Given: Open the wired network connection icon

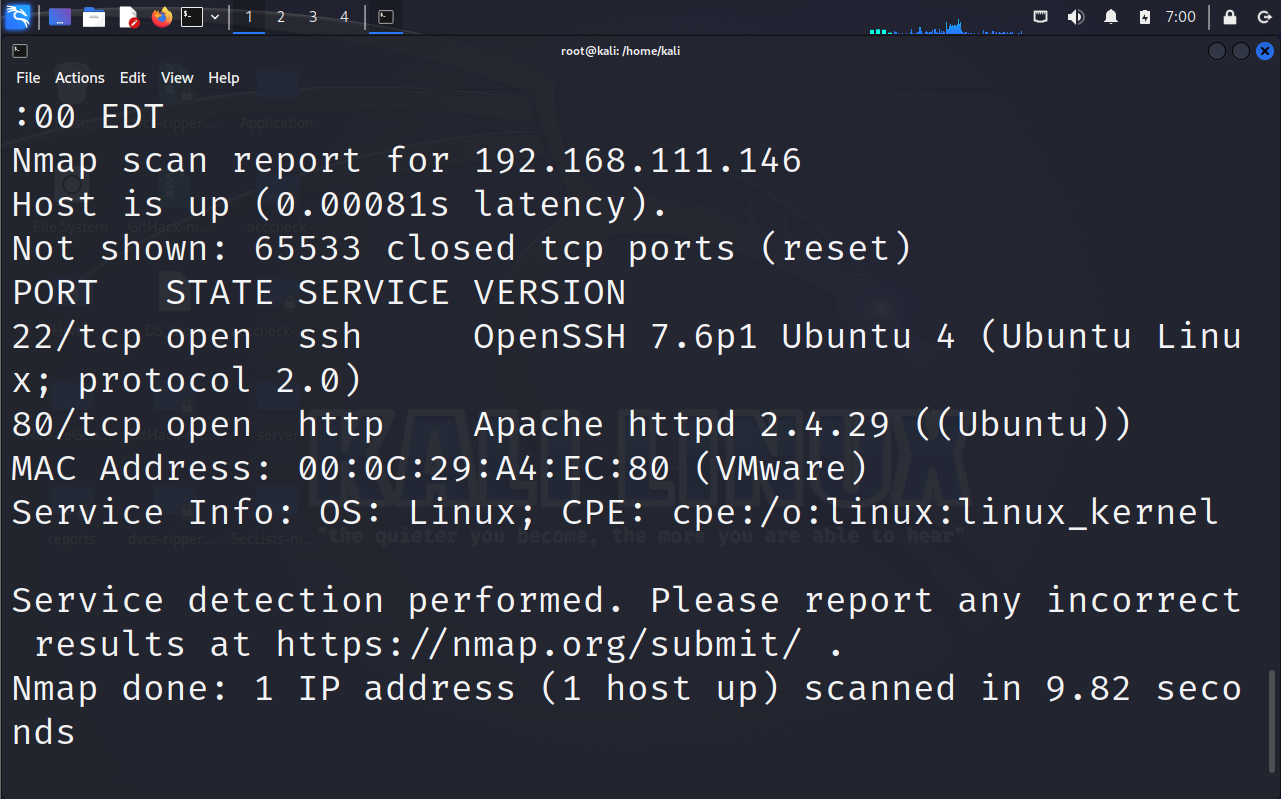Looking at the screenshot, I should tap(1041, 17).
